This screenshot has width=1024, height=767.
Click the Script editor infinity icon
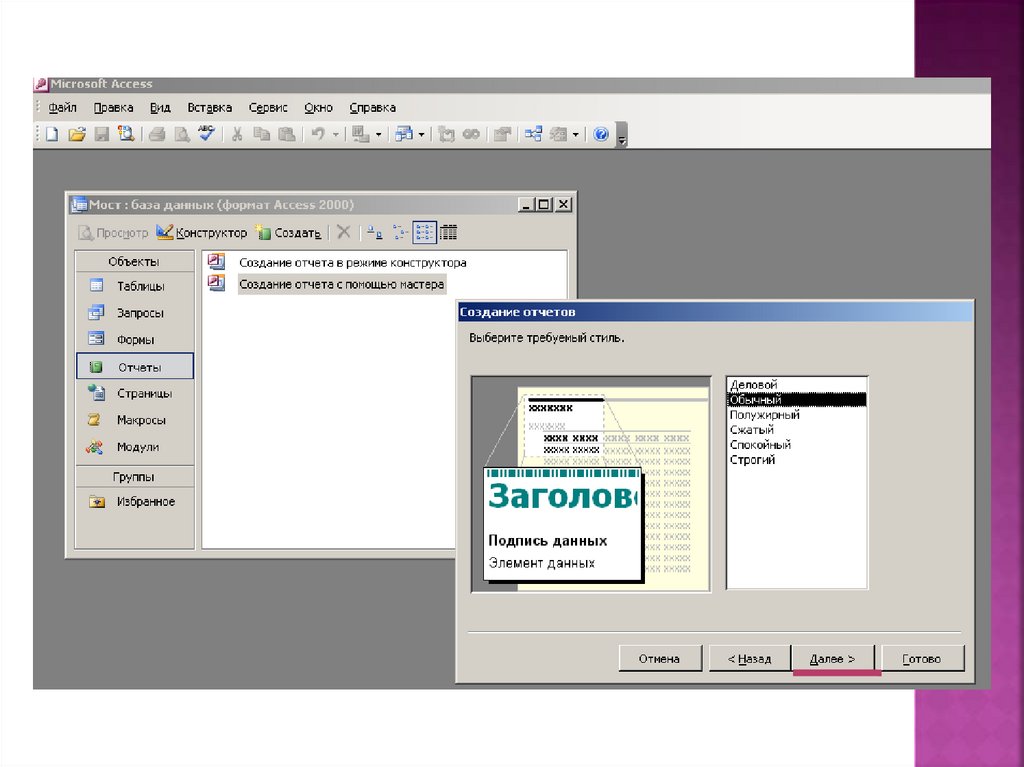tap(471, 135)
